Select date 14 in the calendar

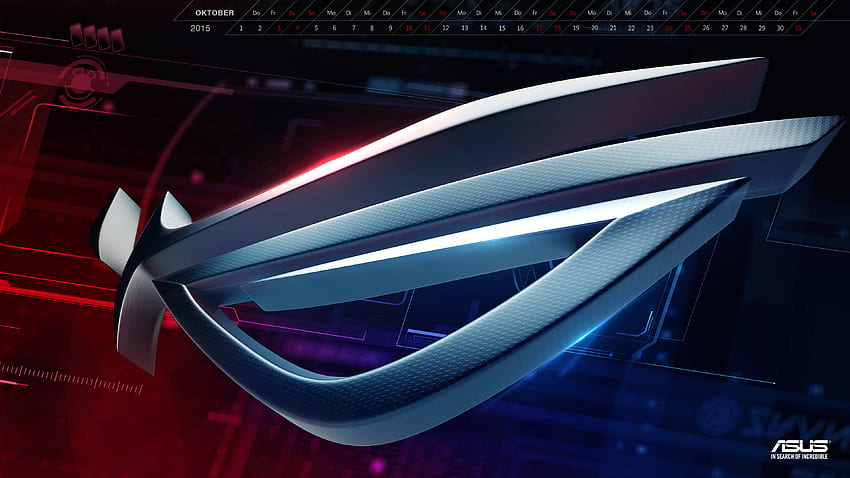483,28
